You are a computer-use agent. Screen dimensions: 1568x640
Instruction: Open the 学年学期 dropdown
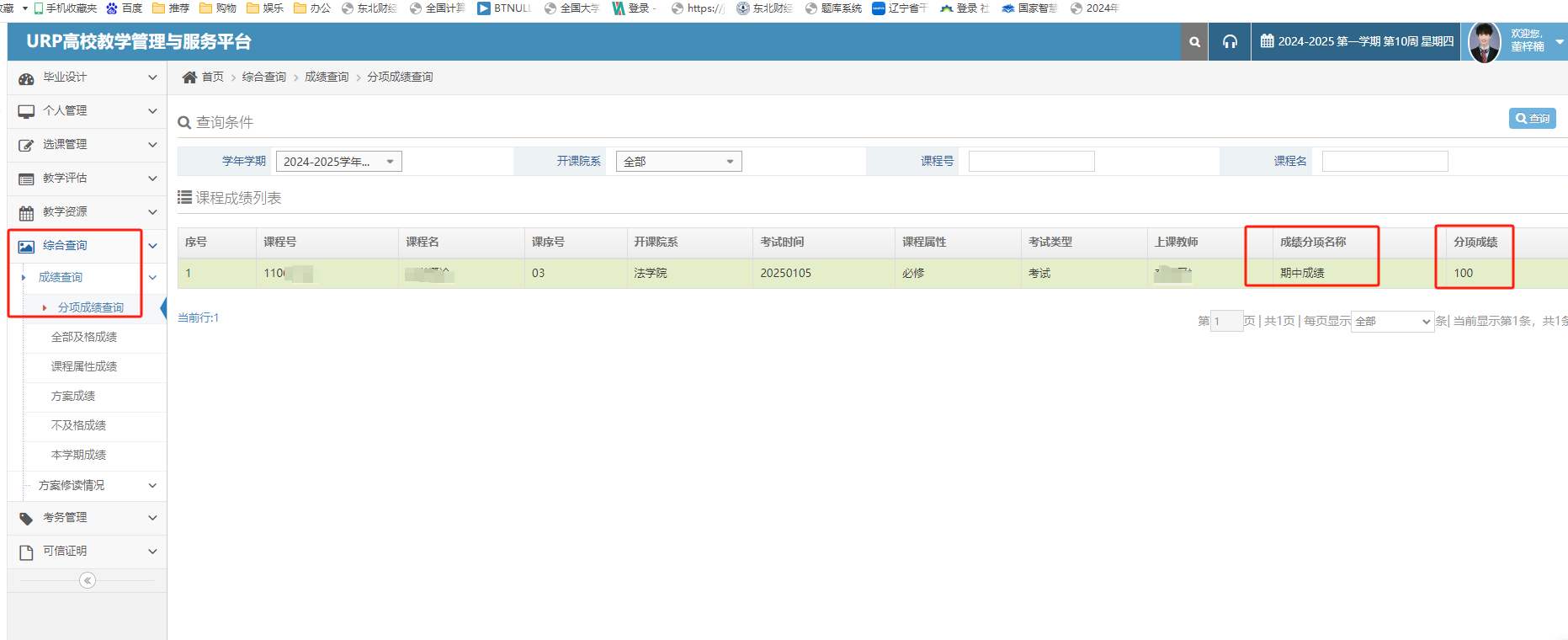339,162
